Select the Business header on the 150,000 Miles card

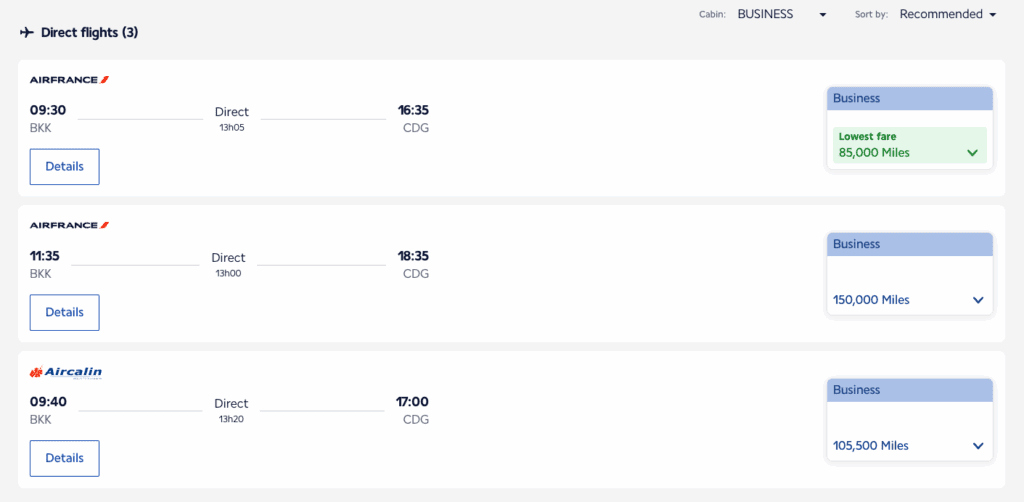(909, 244)
